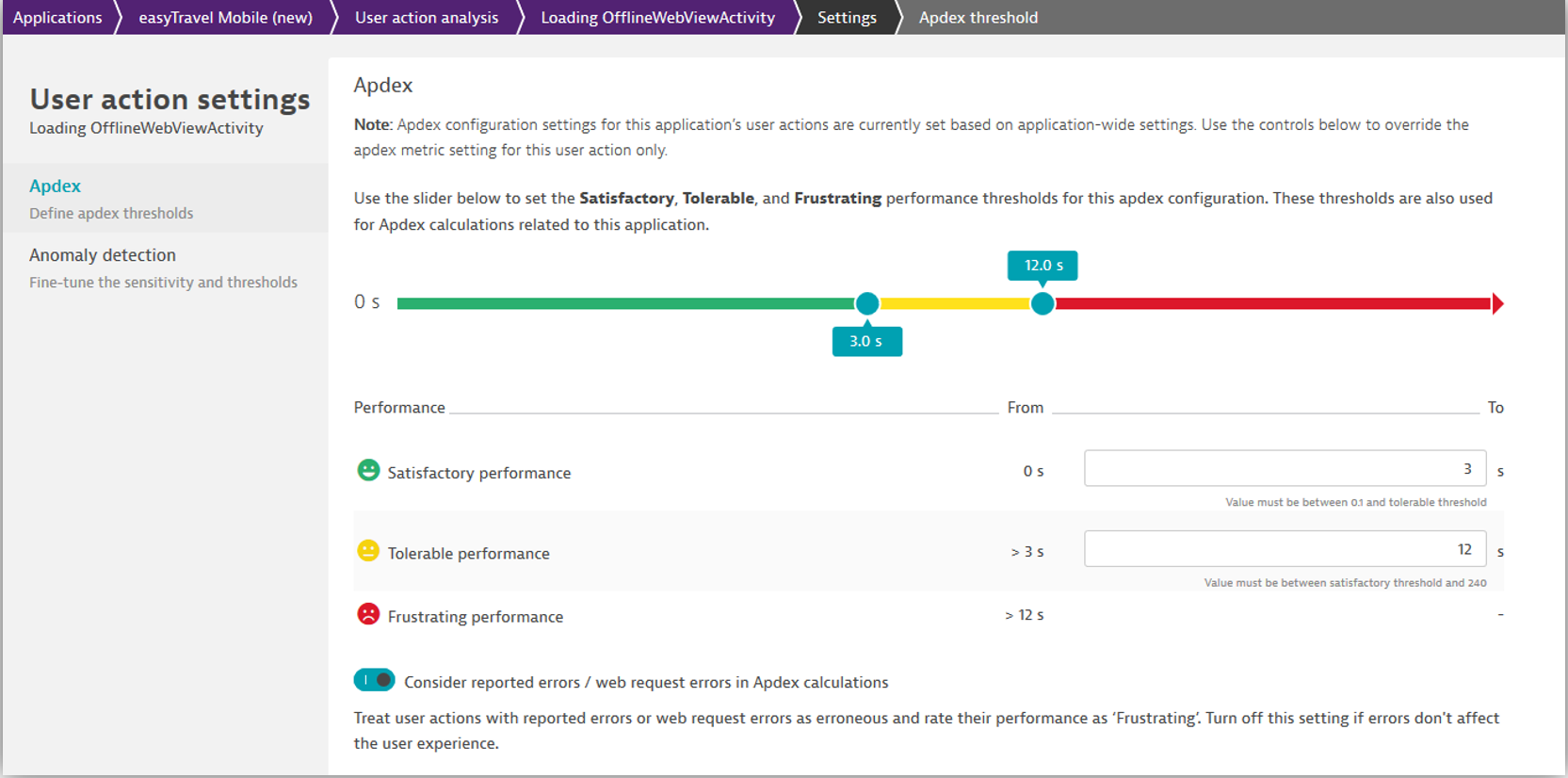Click the yellow tolerable slider segment
The height and width of the screenshot is (778, 1568).
[x=955, y=303]
